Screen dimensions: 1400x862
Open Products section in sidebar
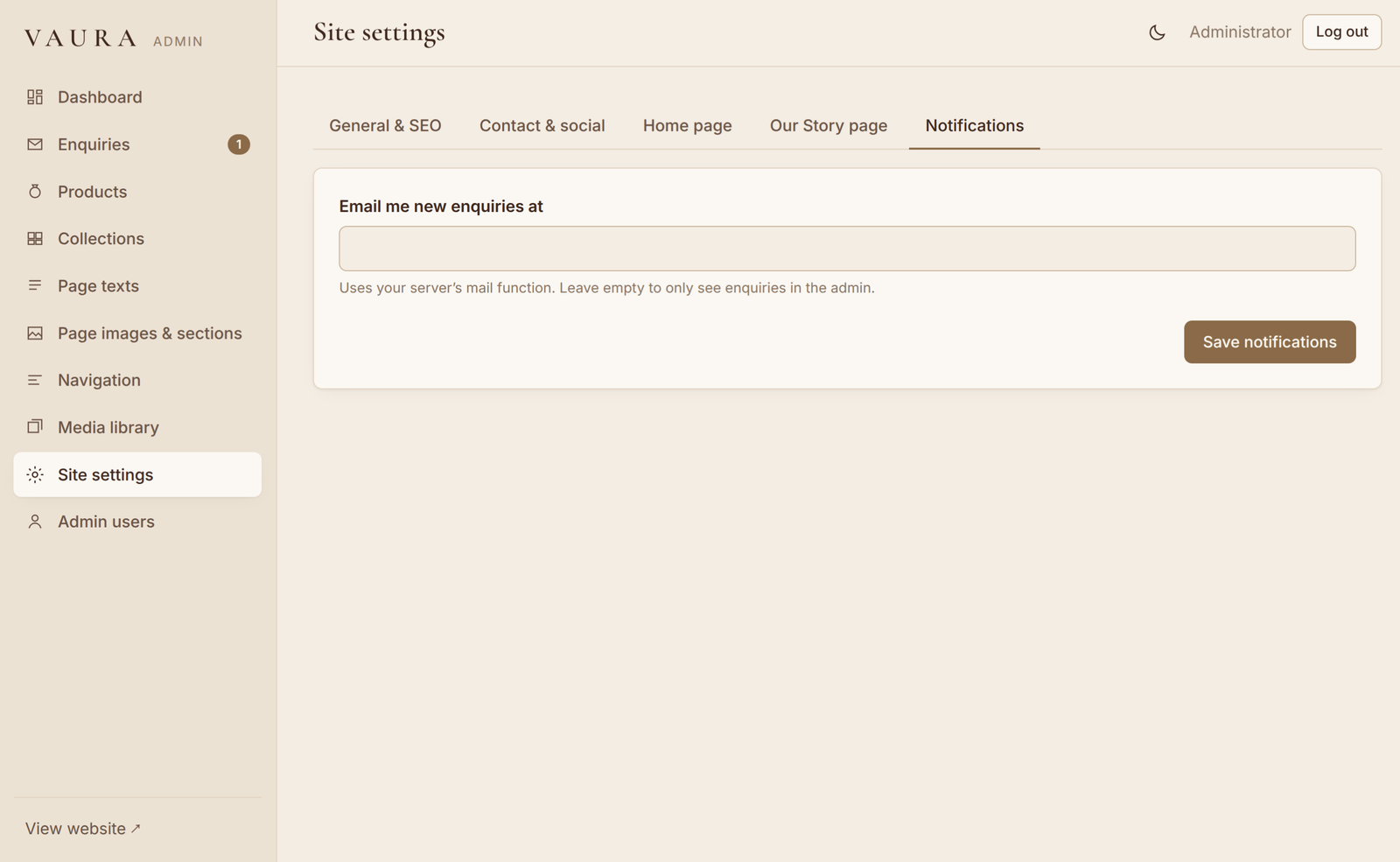(x=137, y=192)
